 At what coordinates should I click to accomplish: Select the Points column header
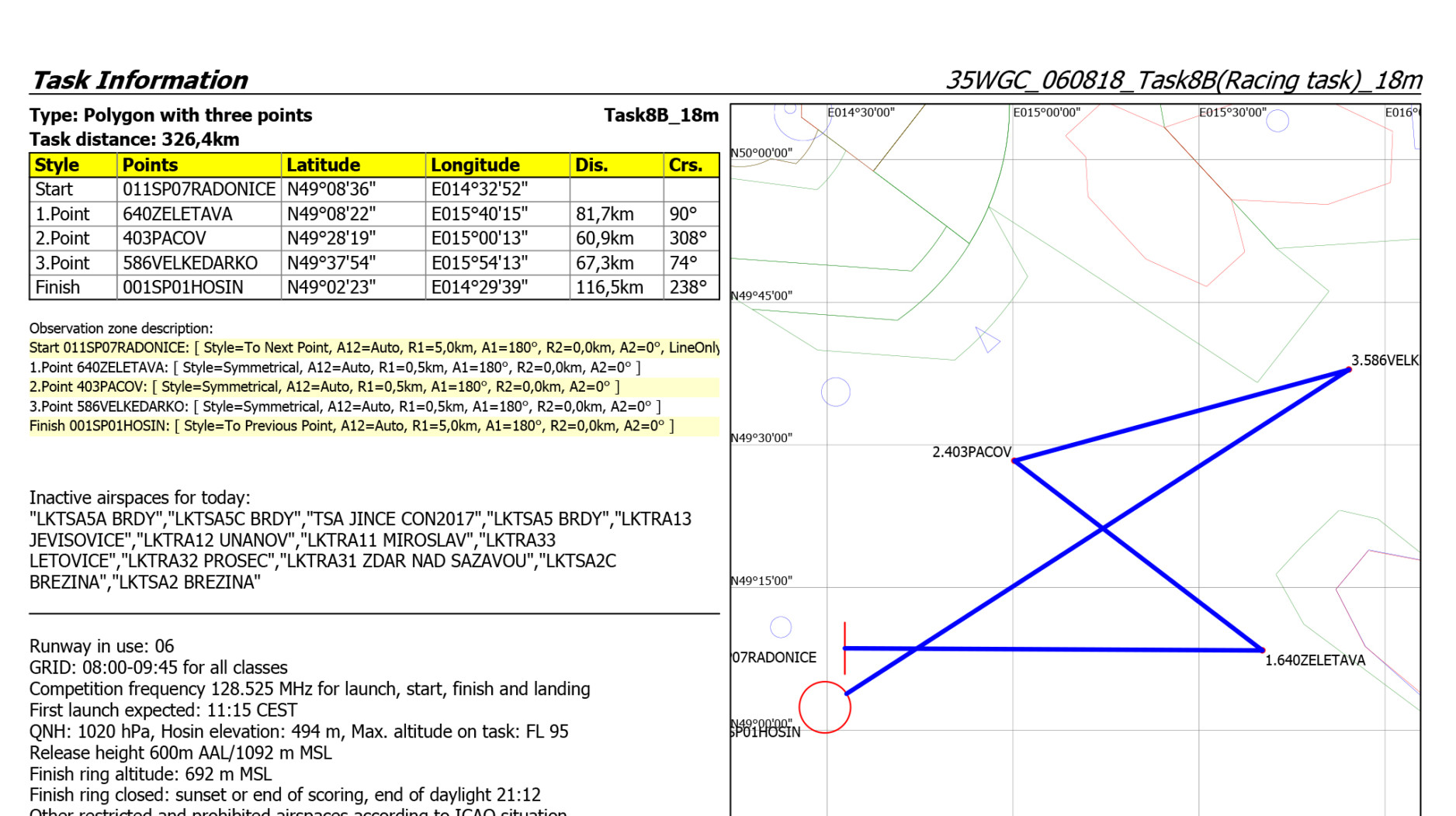(151, 165)
